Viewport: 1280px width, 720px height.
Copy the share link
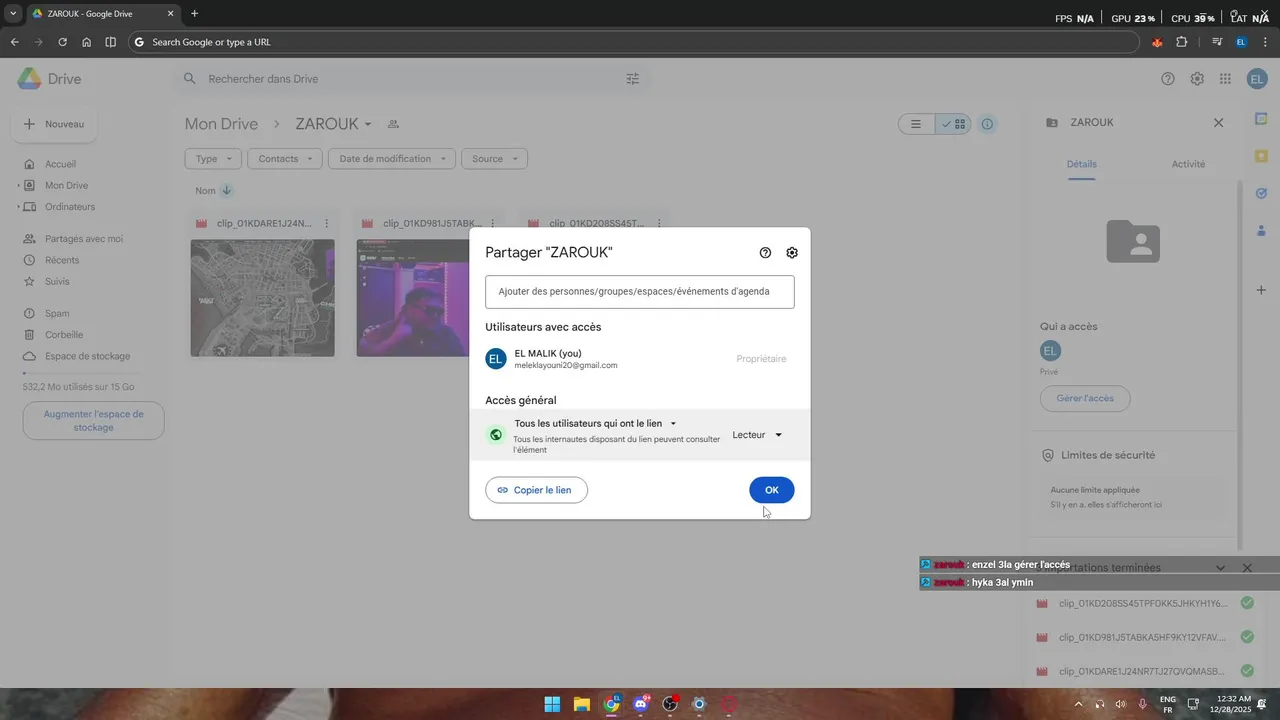point(537,490)
